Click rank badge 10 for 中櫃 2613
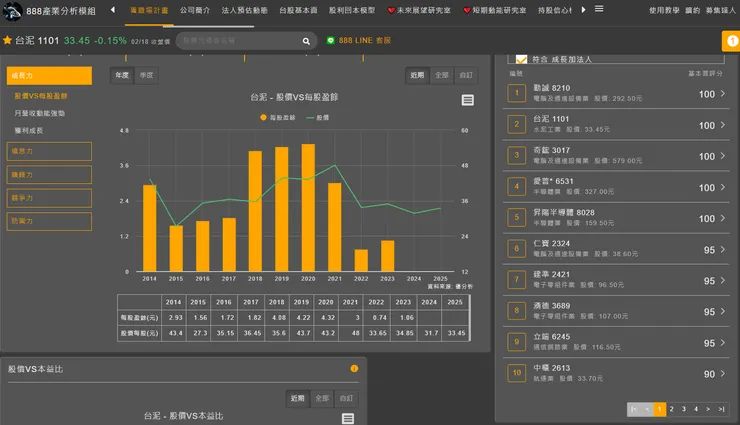The image size is (740, 425). click(x=517, y=373)
